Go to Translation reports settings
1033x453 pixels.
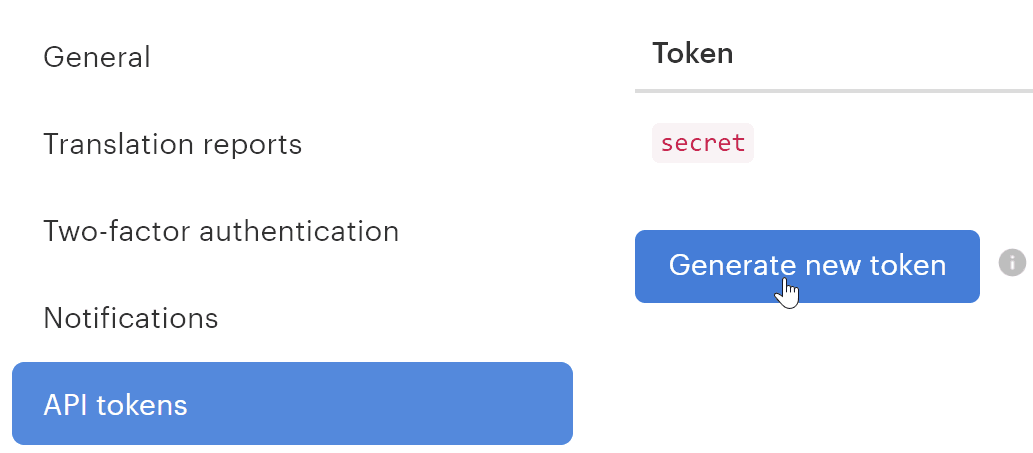(x=172, y=144)
